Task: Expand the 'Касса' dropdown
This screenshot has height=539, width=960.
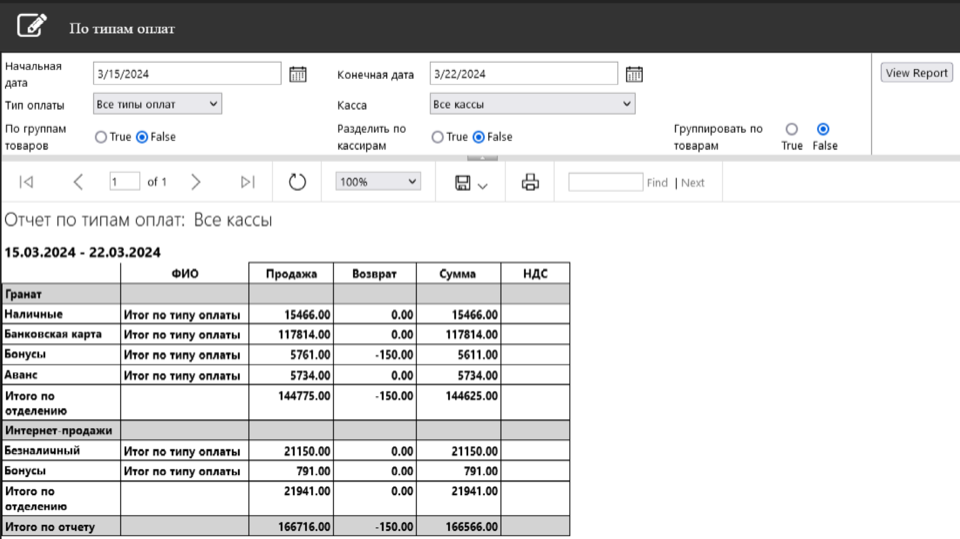Action: 532,104
